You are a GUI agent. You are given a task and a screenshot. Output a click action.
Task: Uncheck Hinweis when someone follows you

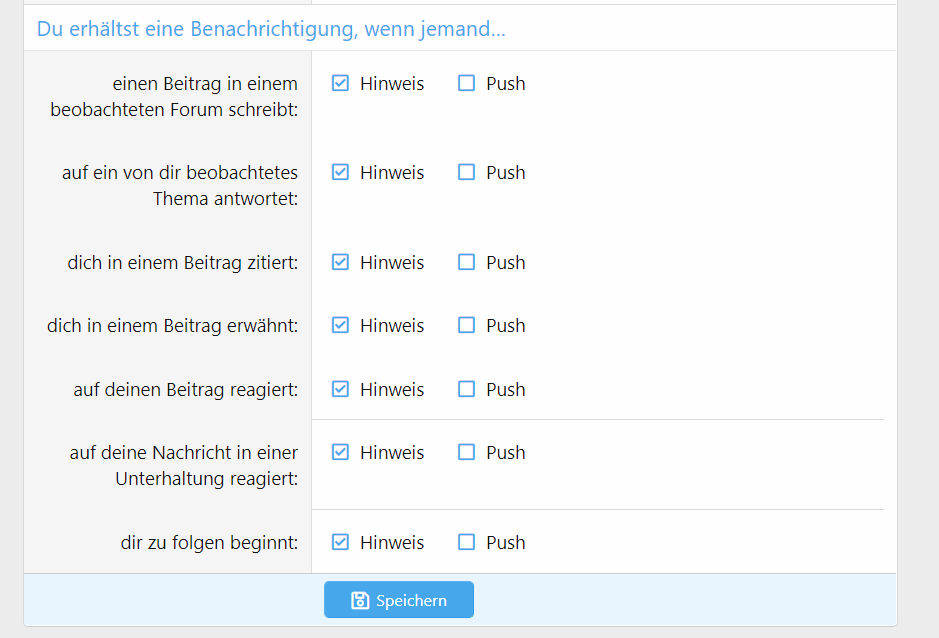pos(340,542)
